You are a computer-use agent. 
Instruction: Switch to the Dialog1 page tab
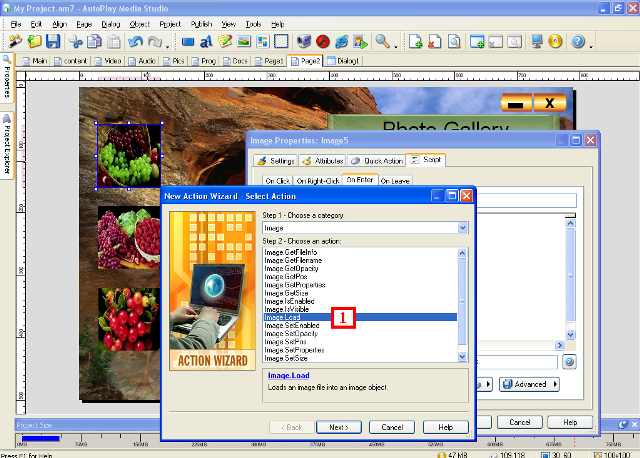[343, 61]
